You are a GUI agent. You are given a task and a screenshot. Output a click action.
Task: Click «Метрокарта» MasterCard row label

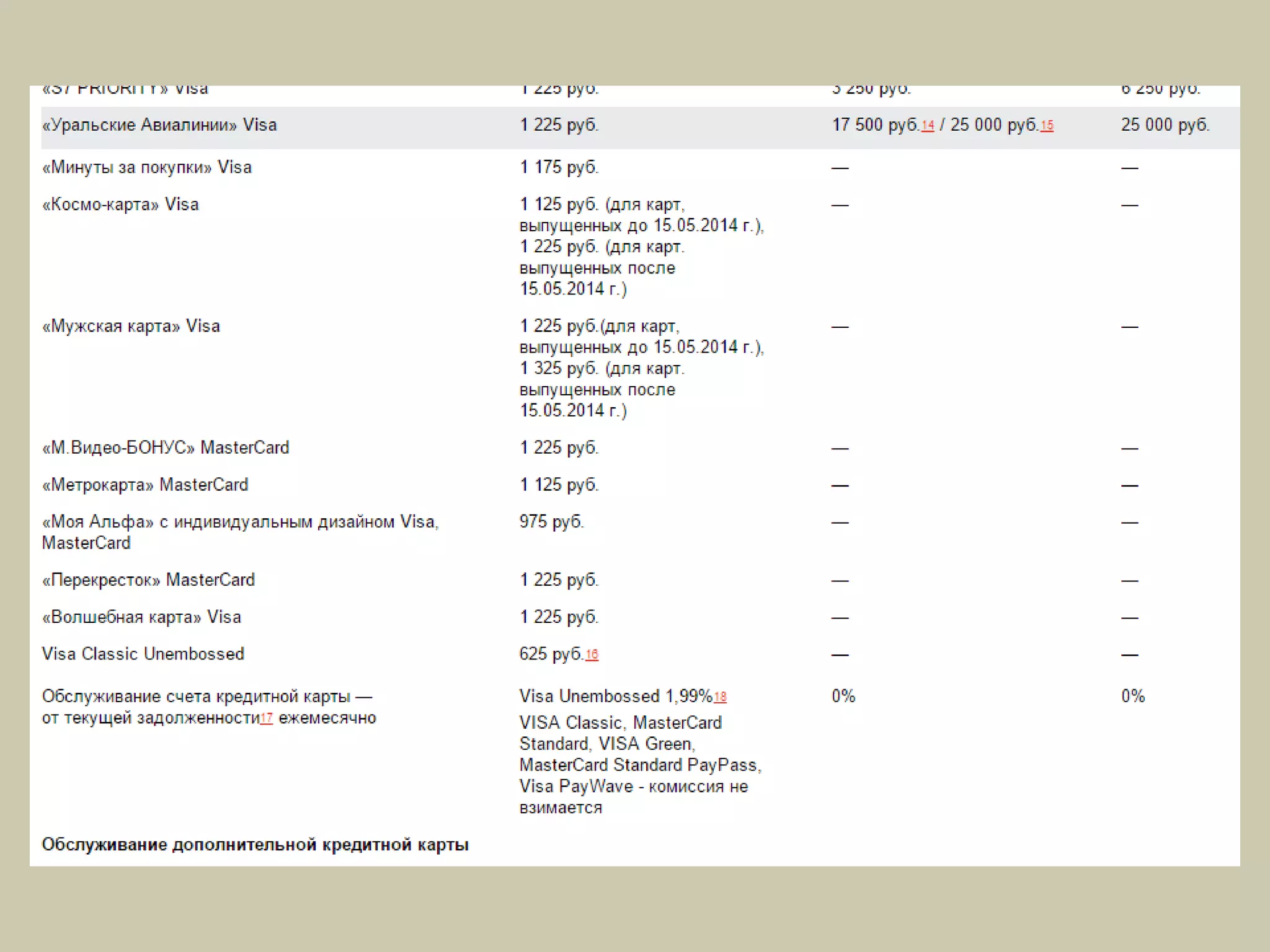(x=145, y=485)
